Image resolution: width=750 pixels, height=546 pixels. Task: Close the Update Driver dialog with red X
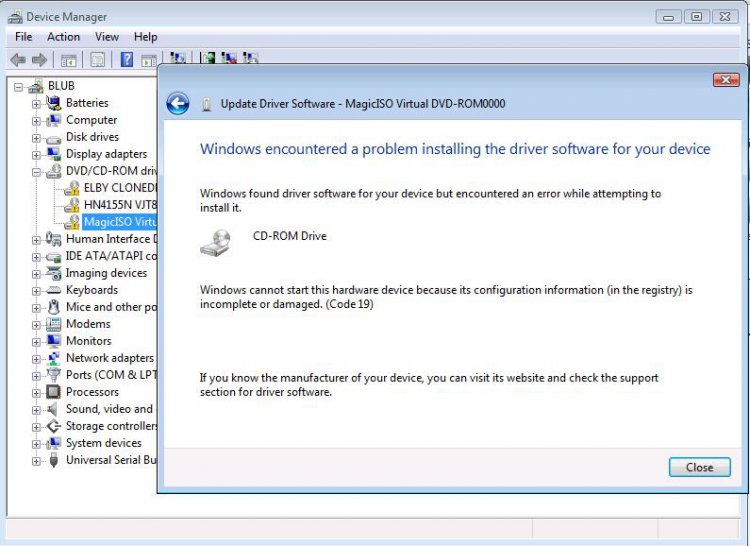pyautogui.click(x=726, y=80)
